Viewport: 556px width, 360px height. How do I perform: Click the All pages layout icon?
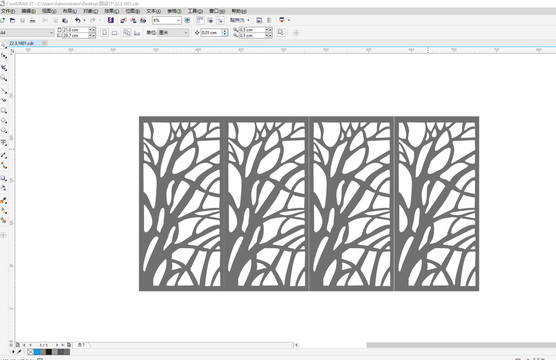pos(127,33)
